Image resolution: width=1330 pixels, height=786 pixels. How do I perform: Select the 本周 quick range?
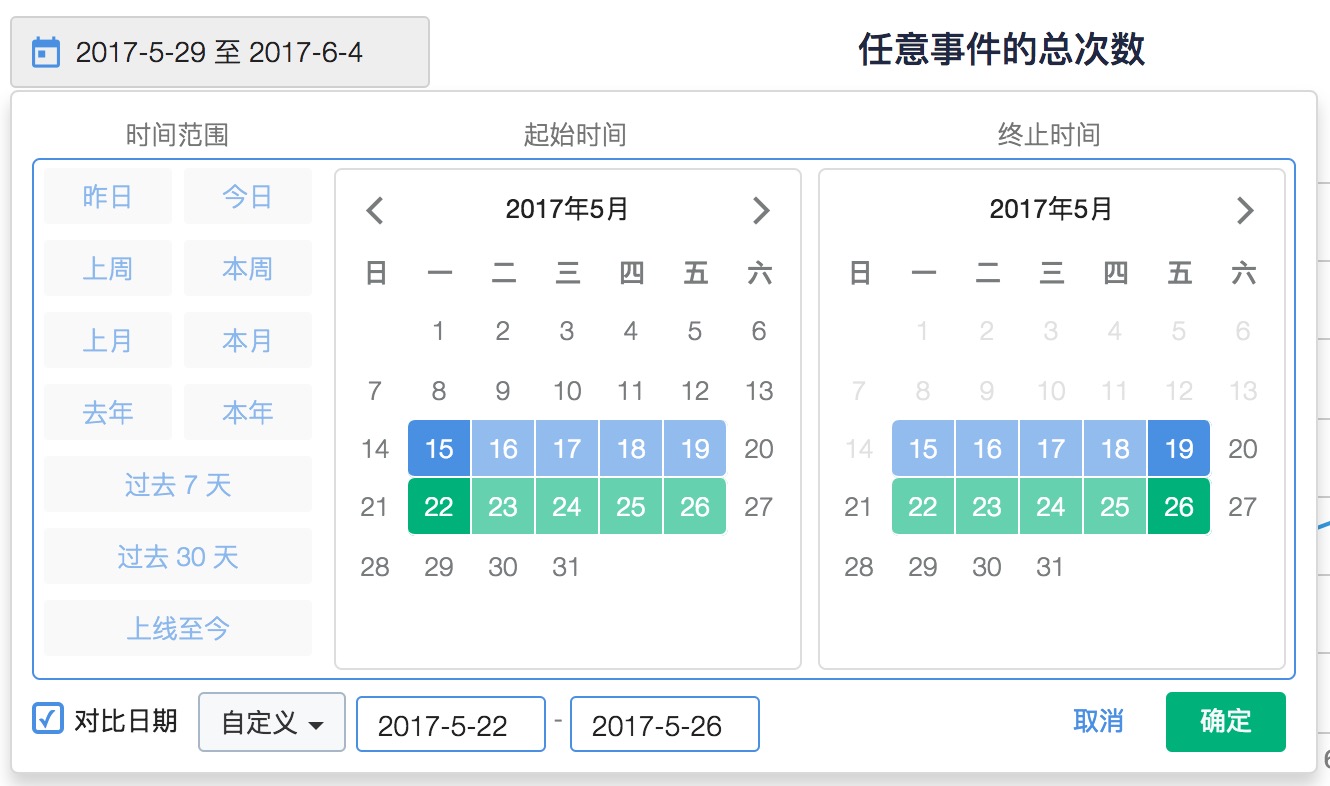[247, 269]
